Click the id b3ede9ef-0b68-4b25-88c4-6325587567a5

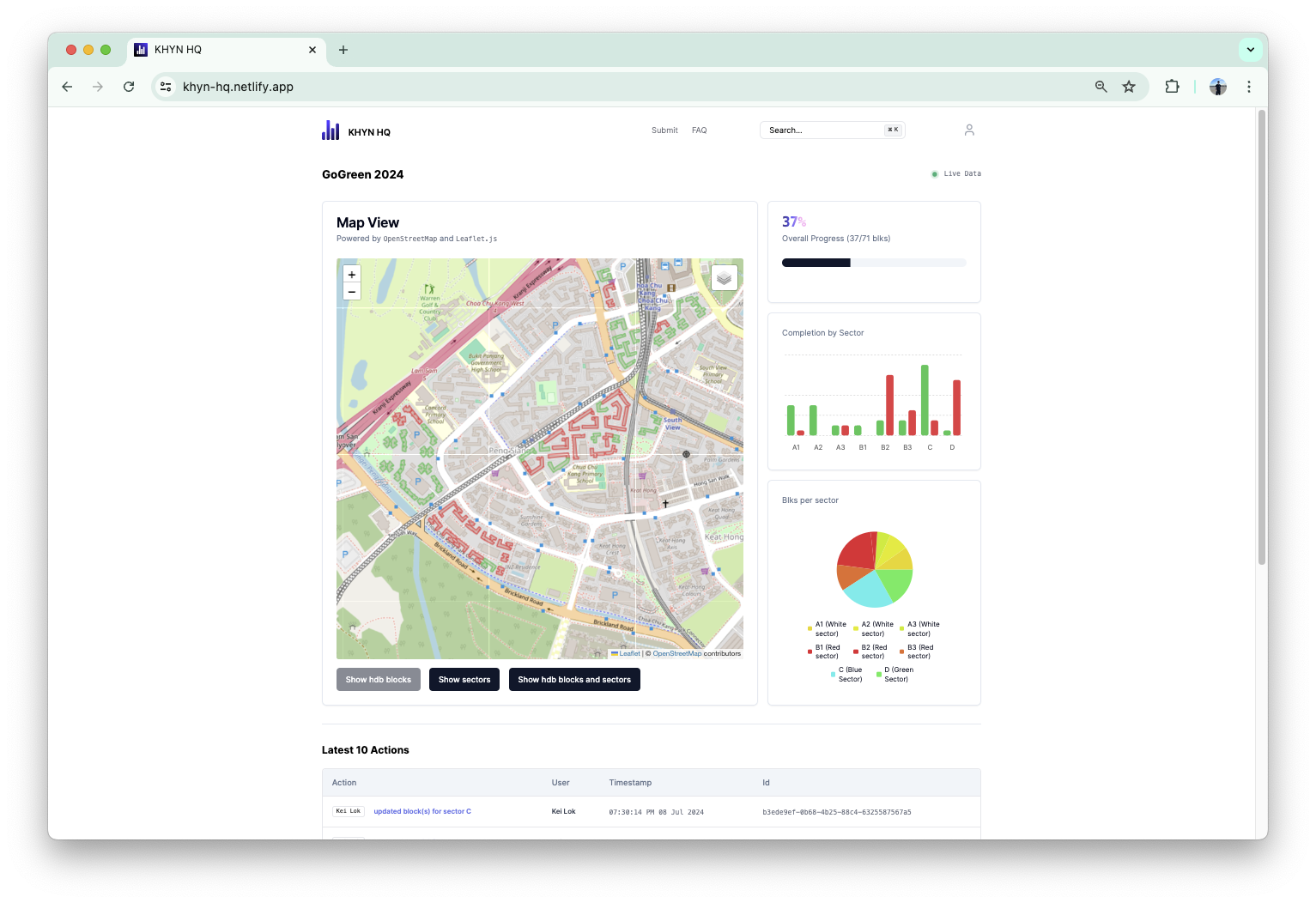pyautogui.click(x=837, y=812)
